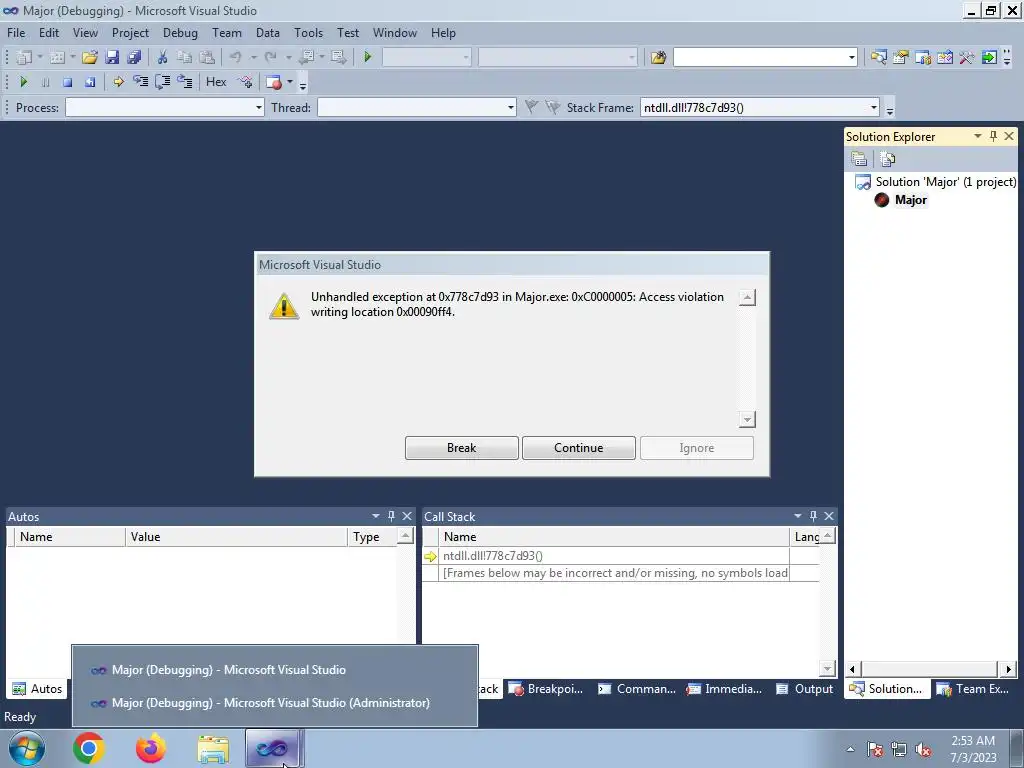Show next statement yellow arrow icon
Image resolution: width=1024 pixels, height=768 pixels.
point(118,82)
